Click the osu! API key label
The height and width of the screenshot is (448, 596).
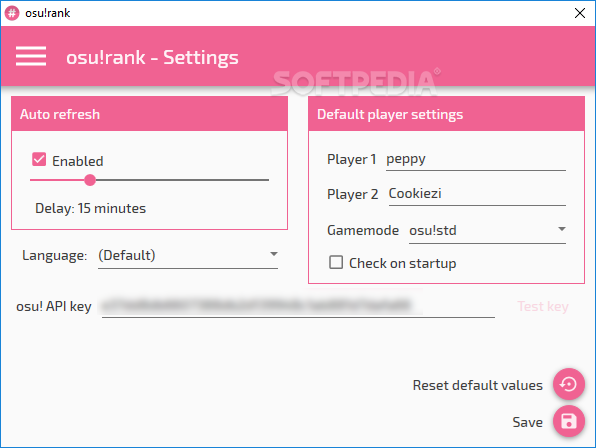54,306
